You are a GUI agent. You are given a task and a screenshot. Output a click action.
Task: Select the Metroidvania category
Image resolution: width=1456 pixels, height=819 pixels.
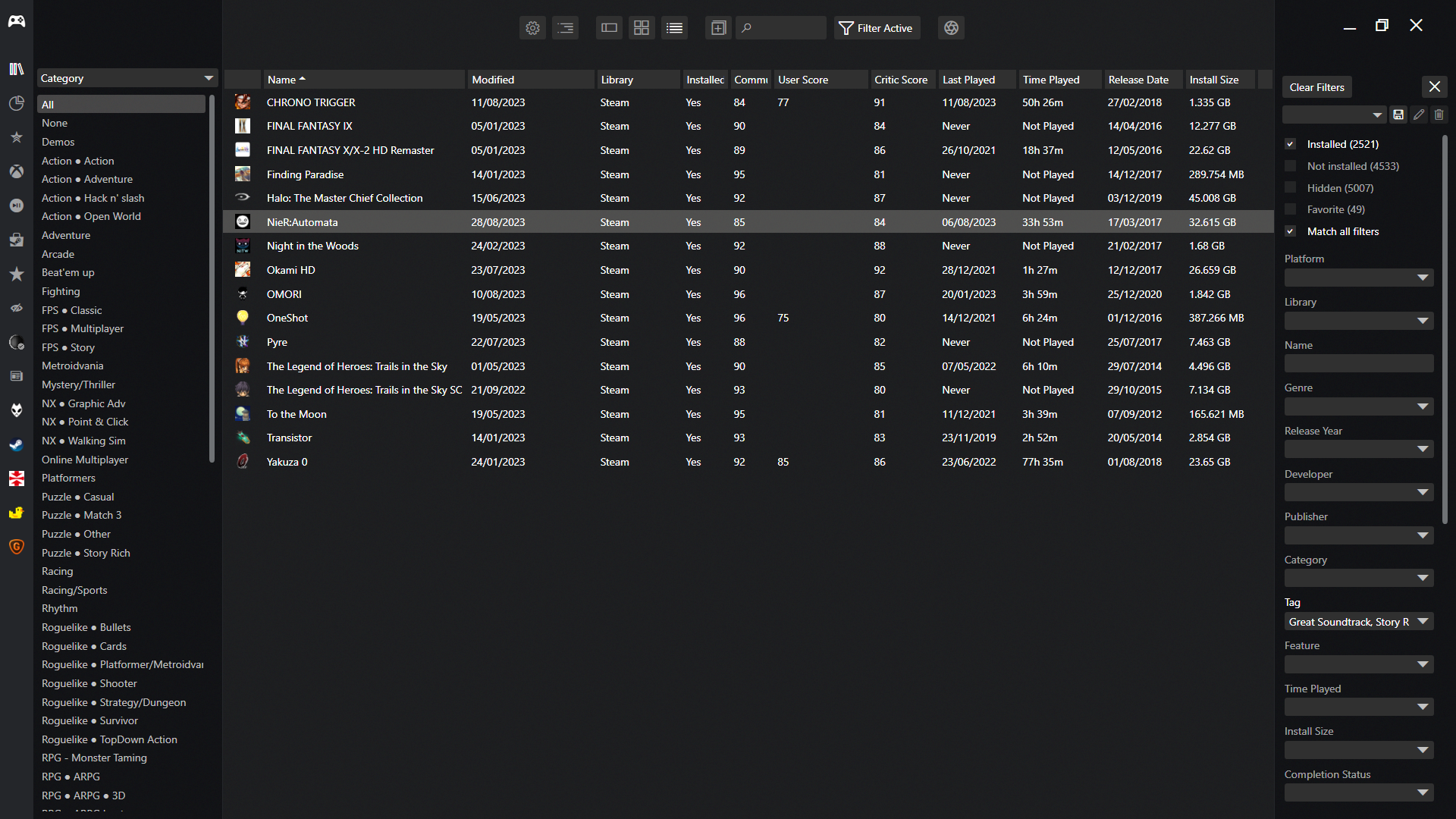point(73,366)
